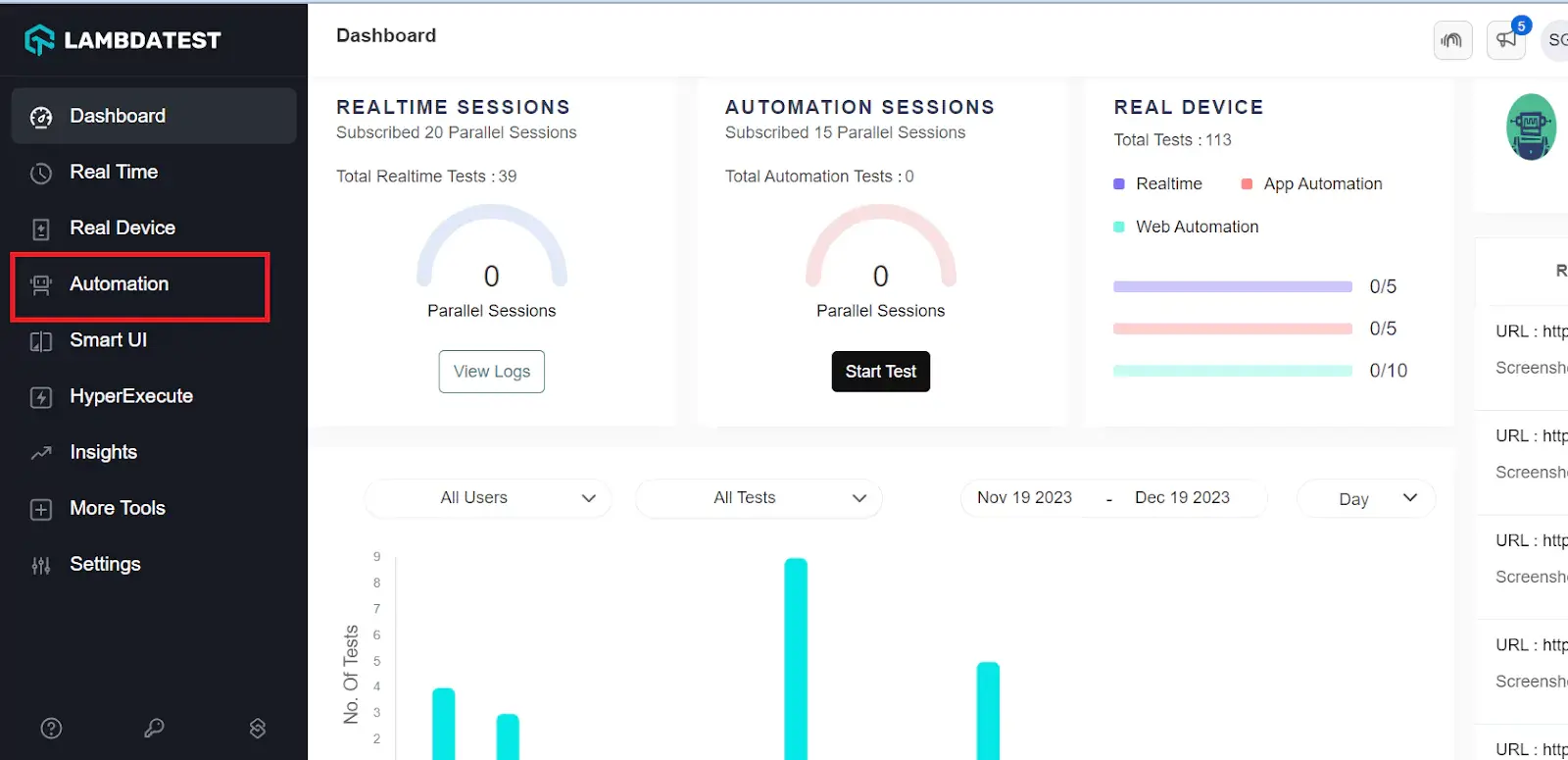Click the hexagon icon at sidebar bottom
This screenshot has height=760, width=1568.
(x=258, y=728)
